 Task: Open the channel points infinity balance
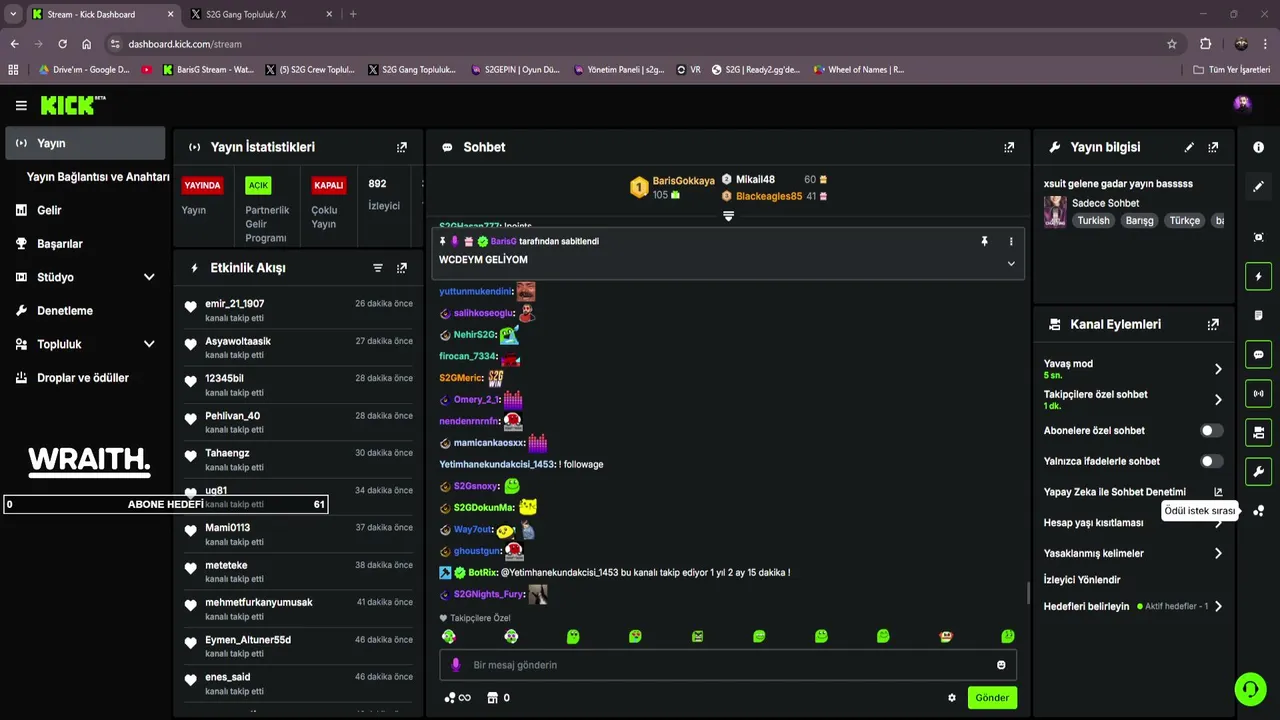point(456,698)
